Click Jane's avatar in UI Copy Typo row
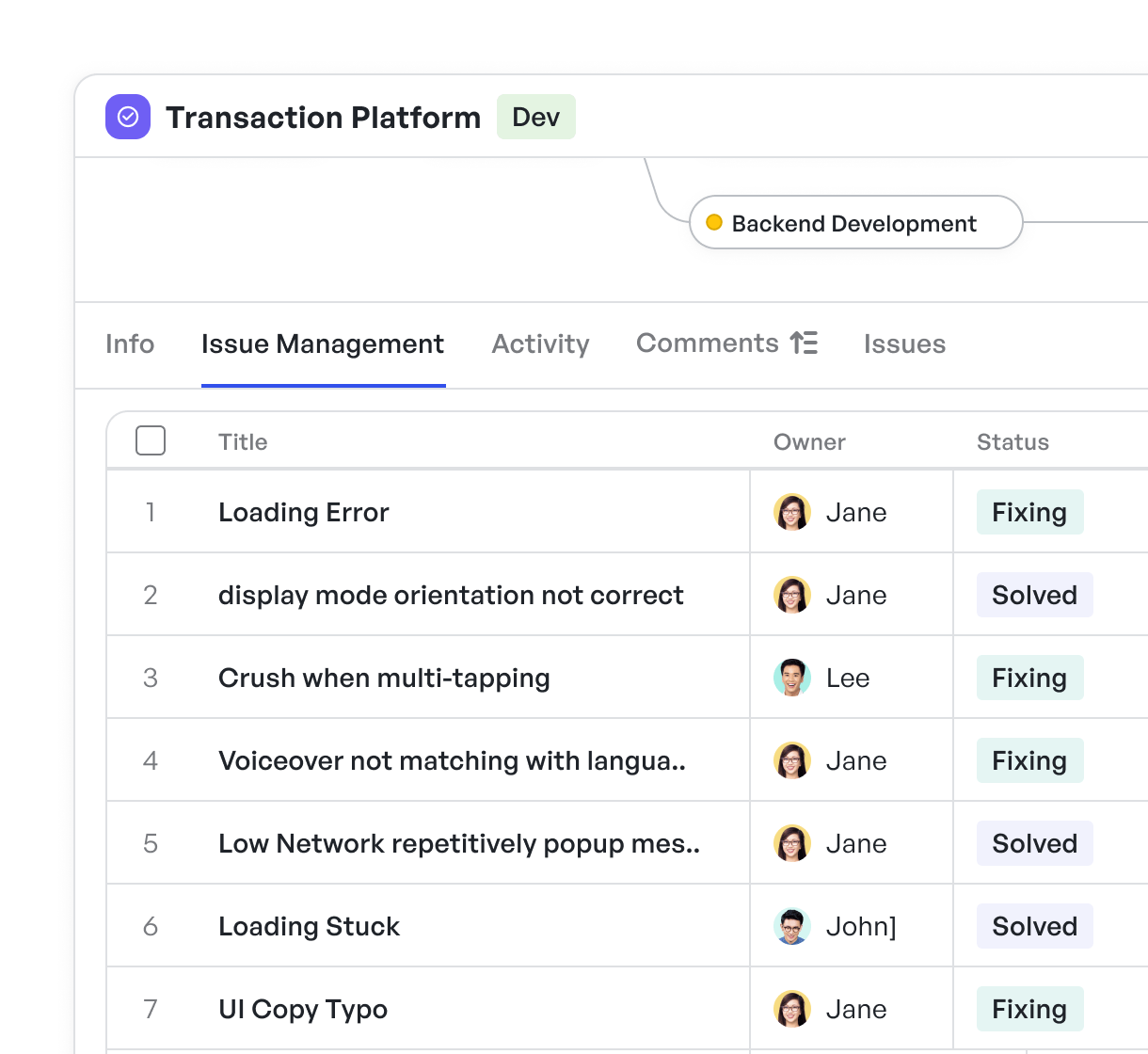The width and height of the screenshot is (1148, 1054). pyautogui.click(x=792, y=1009)
